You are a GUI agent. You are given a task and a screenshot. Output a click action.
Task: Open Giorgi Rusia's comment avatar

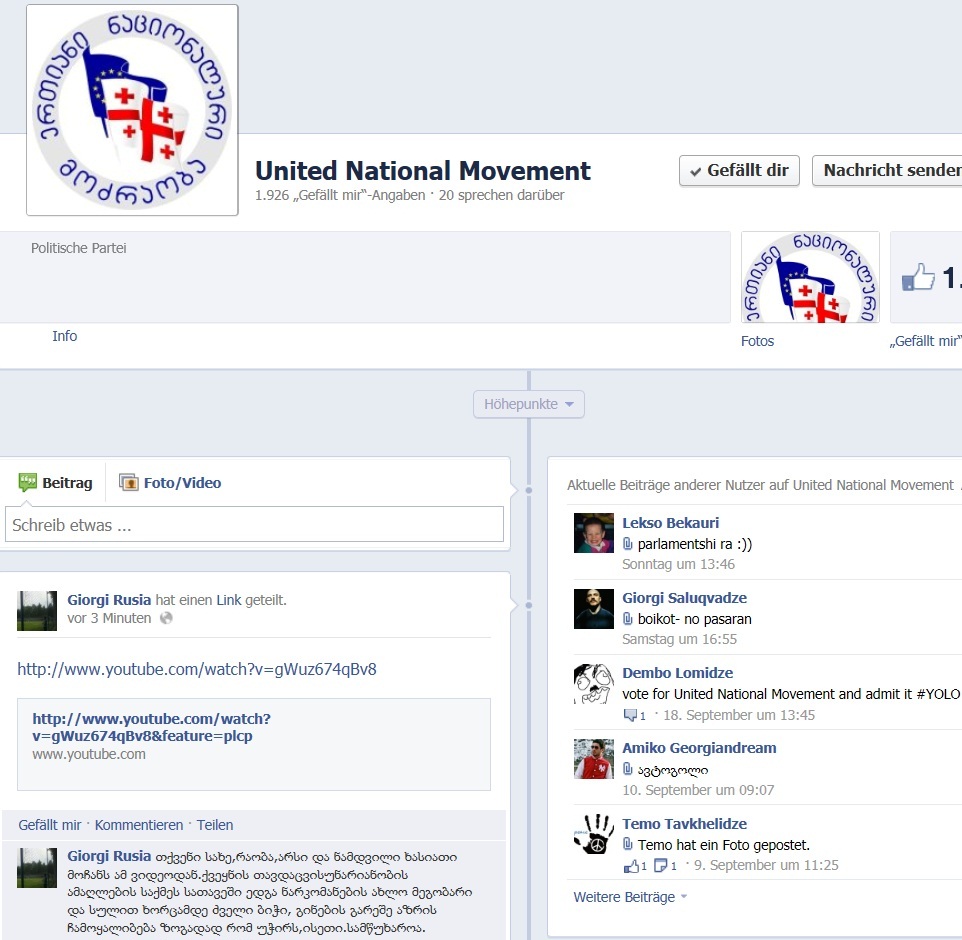click(37, 868)
